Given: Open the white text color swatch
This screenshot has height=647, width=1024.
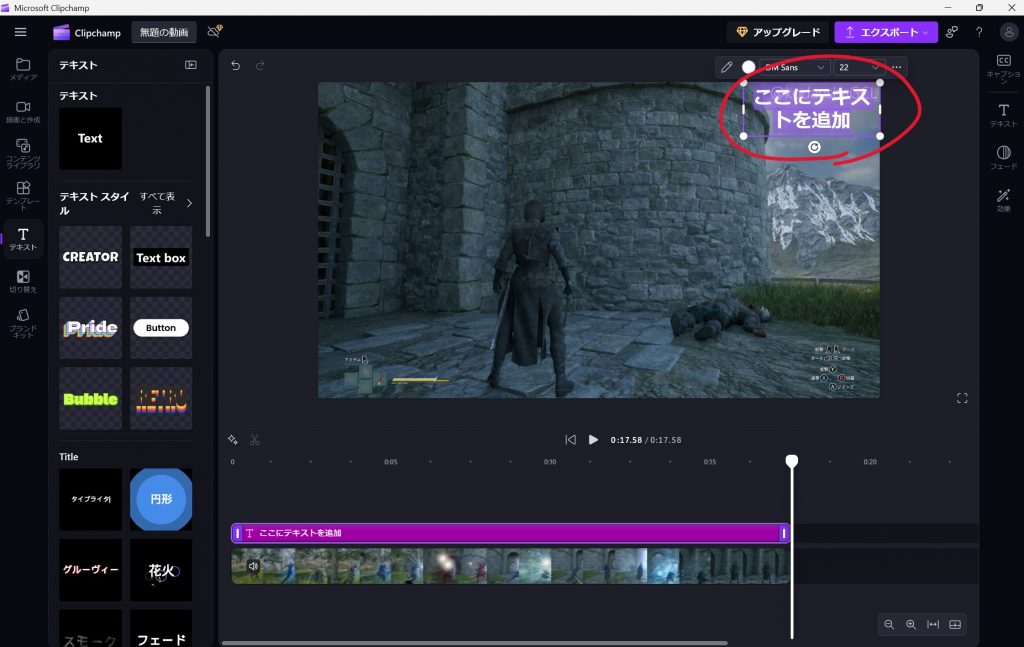Looking at the screenshot, I should (748, 67).
